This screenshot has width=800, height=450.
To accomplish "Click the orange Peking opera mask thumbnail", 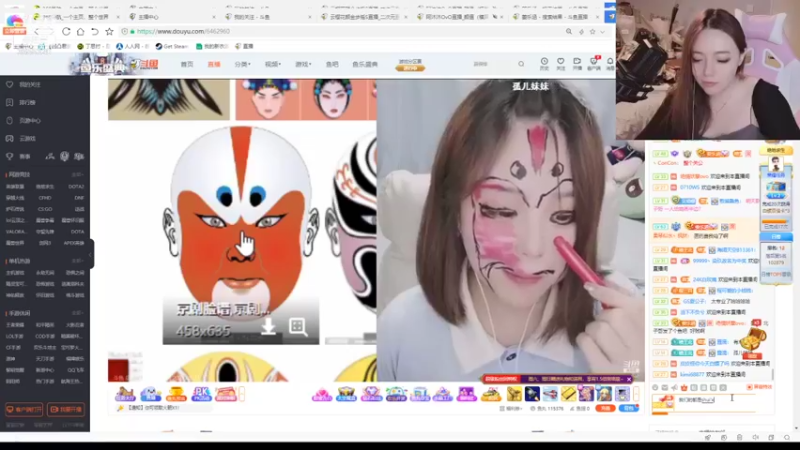I will click(241, 235).
